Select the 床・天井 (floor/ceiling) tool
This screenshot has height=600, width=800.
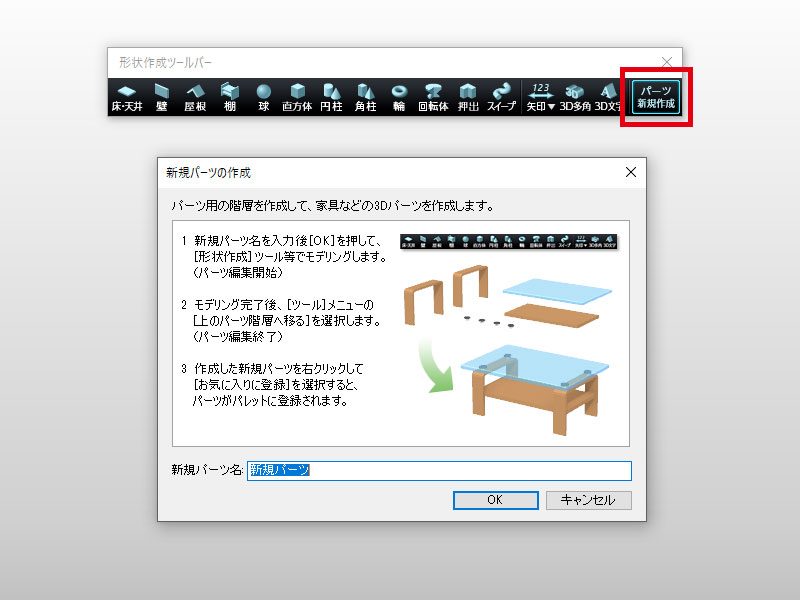pos(127,97)
